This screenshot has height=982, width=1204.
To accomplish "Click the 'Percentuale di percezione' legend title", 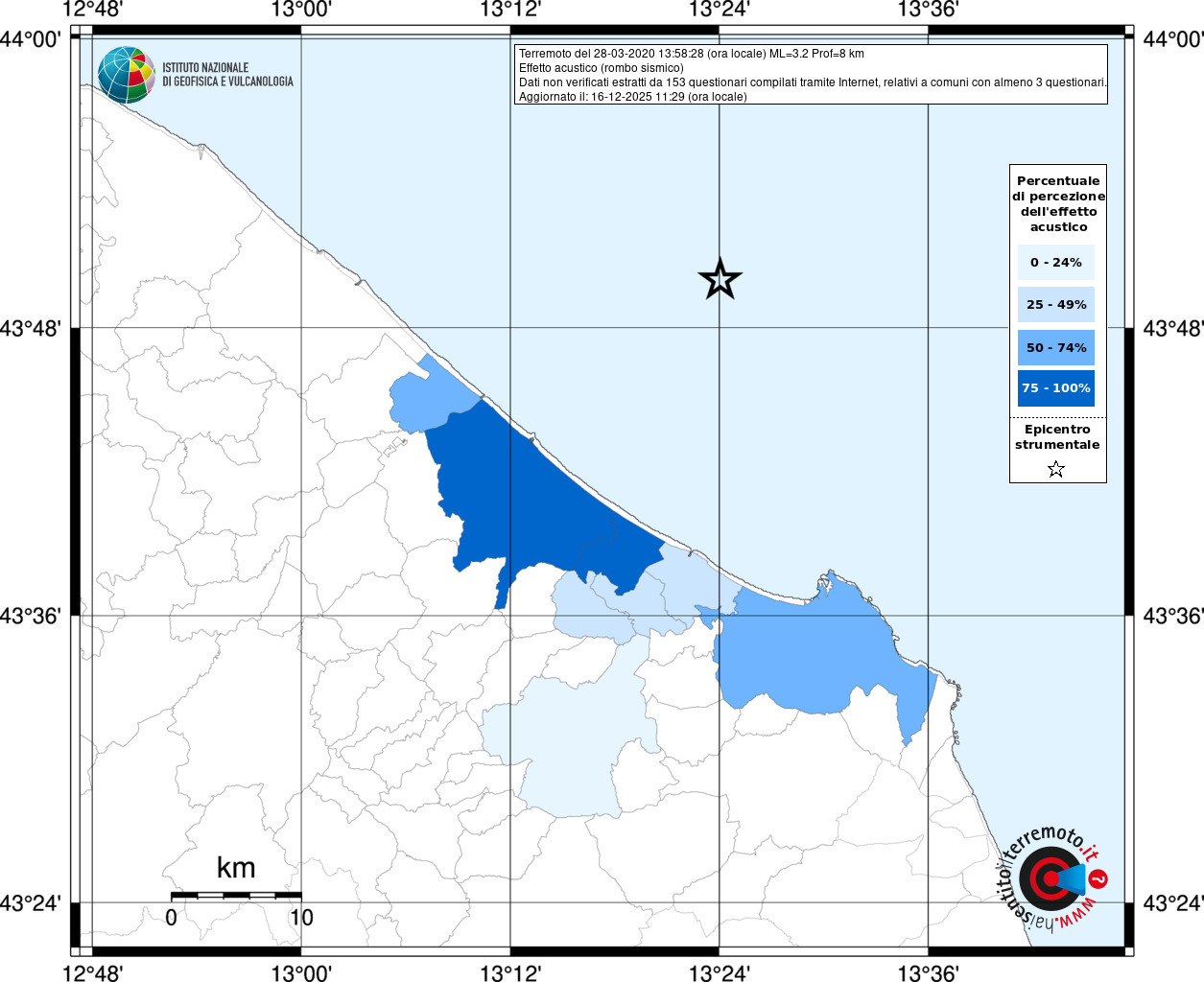I will [1057, 203].
